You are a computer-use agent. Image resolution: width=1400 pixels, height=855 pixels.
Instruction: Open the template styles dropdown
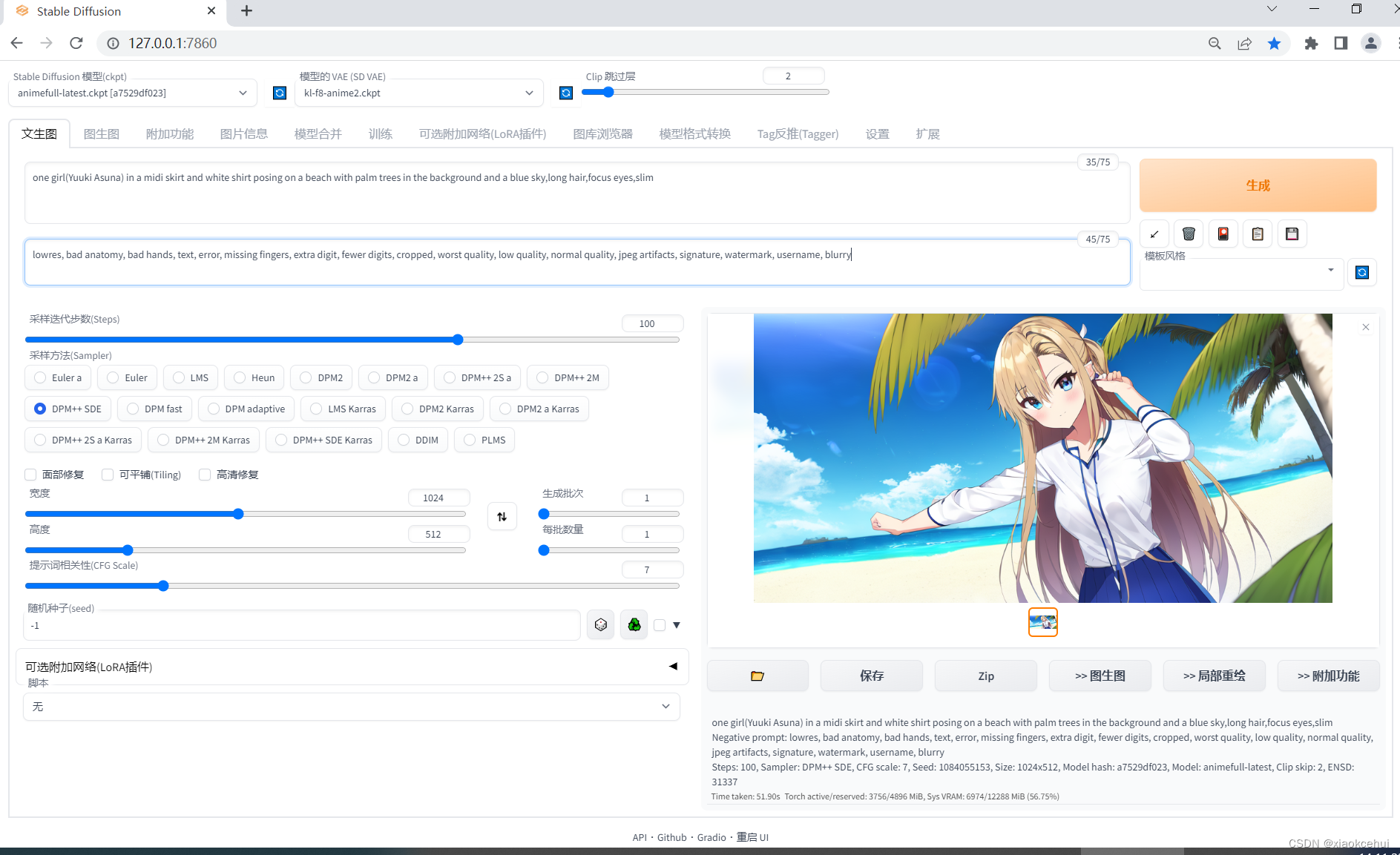click(x=1241, y=275)
